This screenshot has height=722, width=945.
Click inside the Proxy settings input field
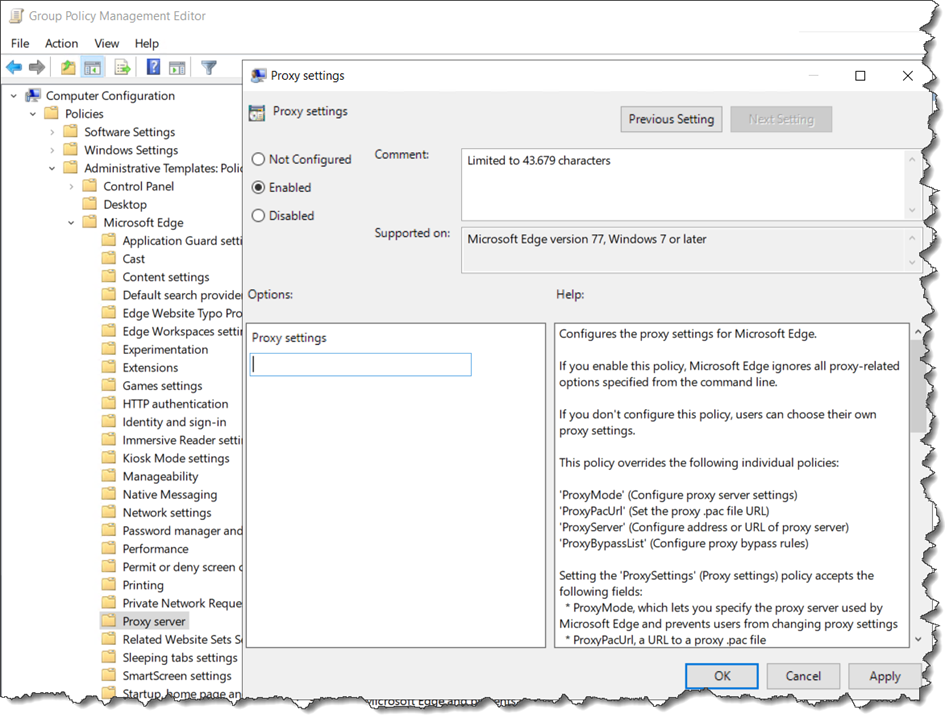(x=360, y=364)
